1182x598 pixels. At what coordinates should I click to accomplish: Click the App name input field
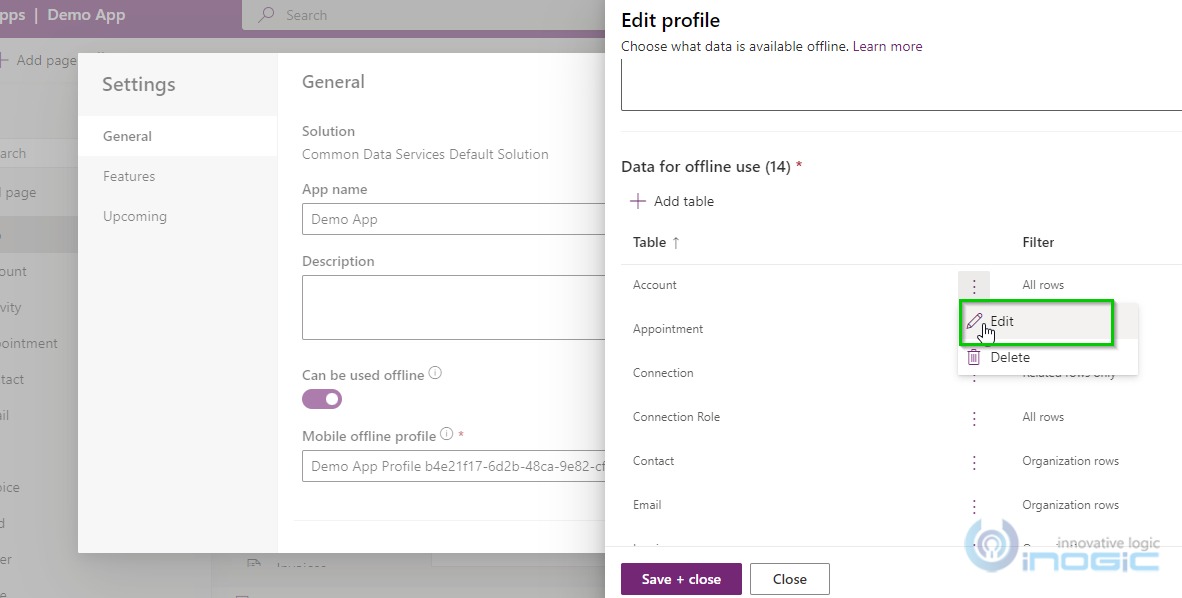click(x=454, y=219)
